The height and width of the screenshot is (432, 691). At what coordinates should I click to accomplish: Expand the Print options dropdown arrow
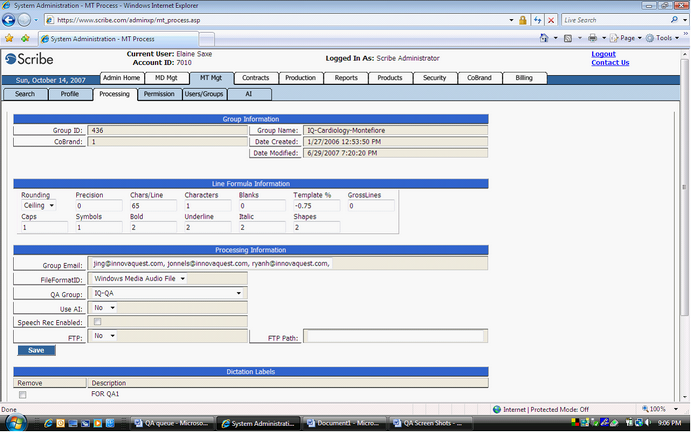[x=604, y=38]
